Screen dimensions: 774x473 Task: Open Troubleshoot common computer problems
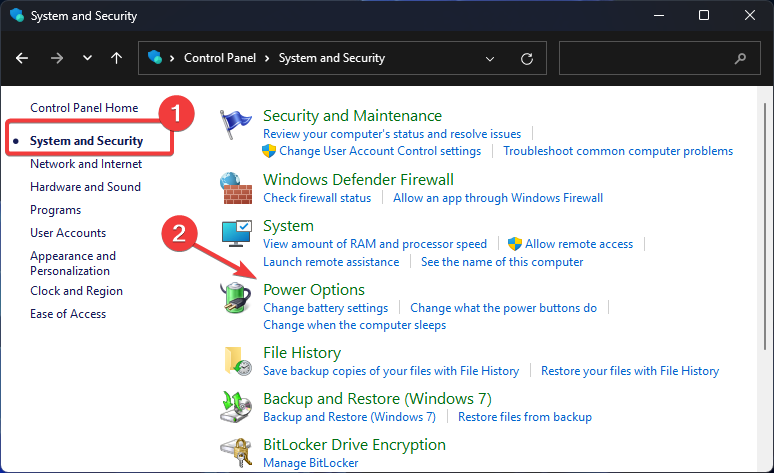[x=618, y=151]
